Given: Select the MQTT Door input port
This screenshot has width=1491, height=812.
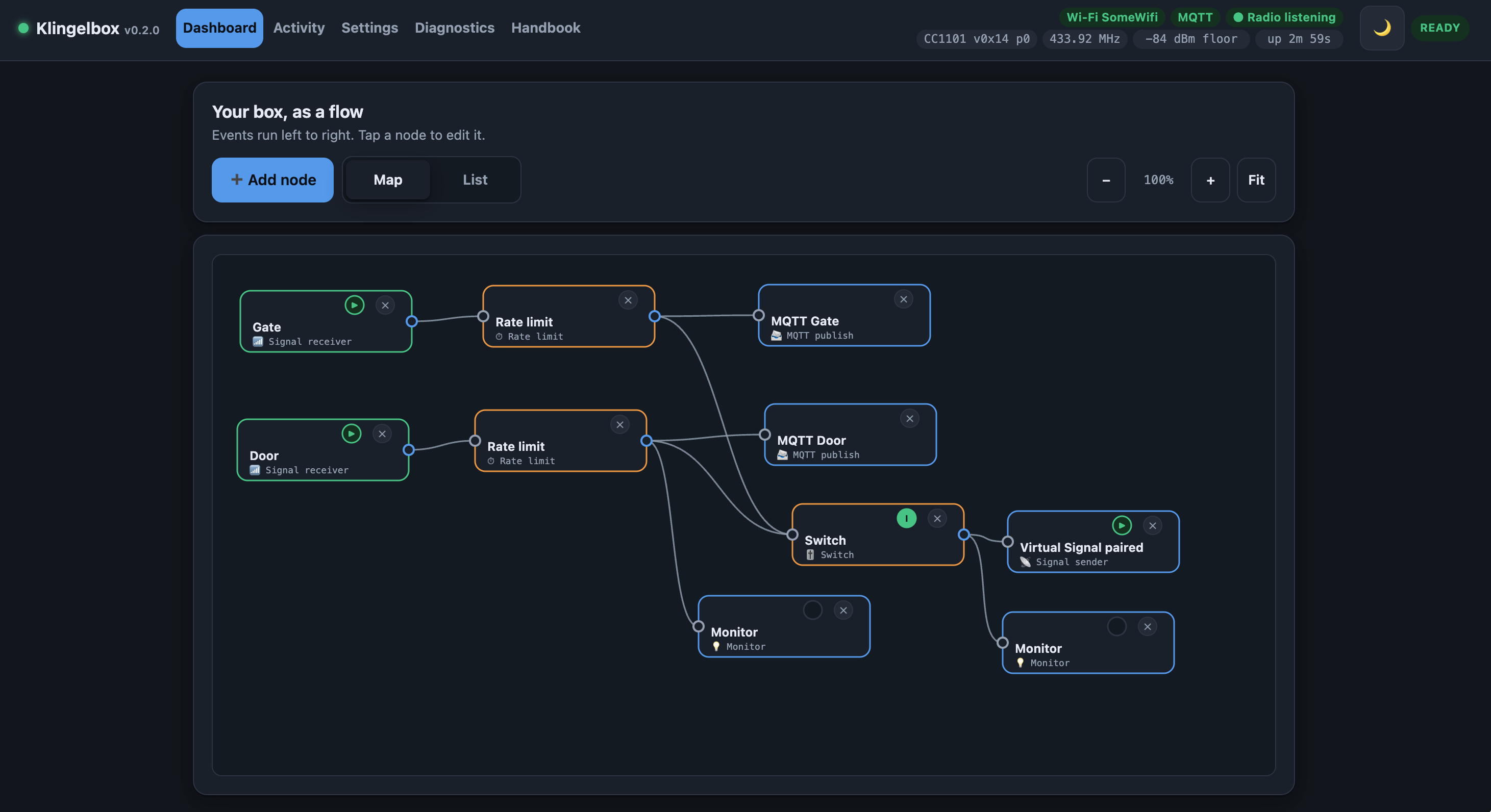Looking at the screenshot, I should [x=764, y=434].
